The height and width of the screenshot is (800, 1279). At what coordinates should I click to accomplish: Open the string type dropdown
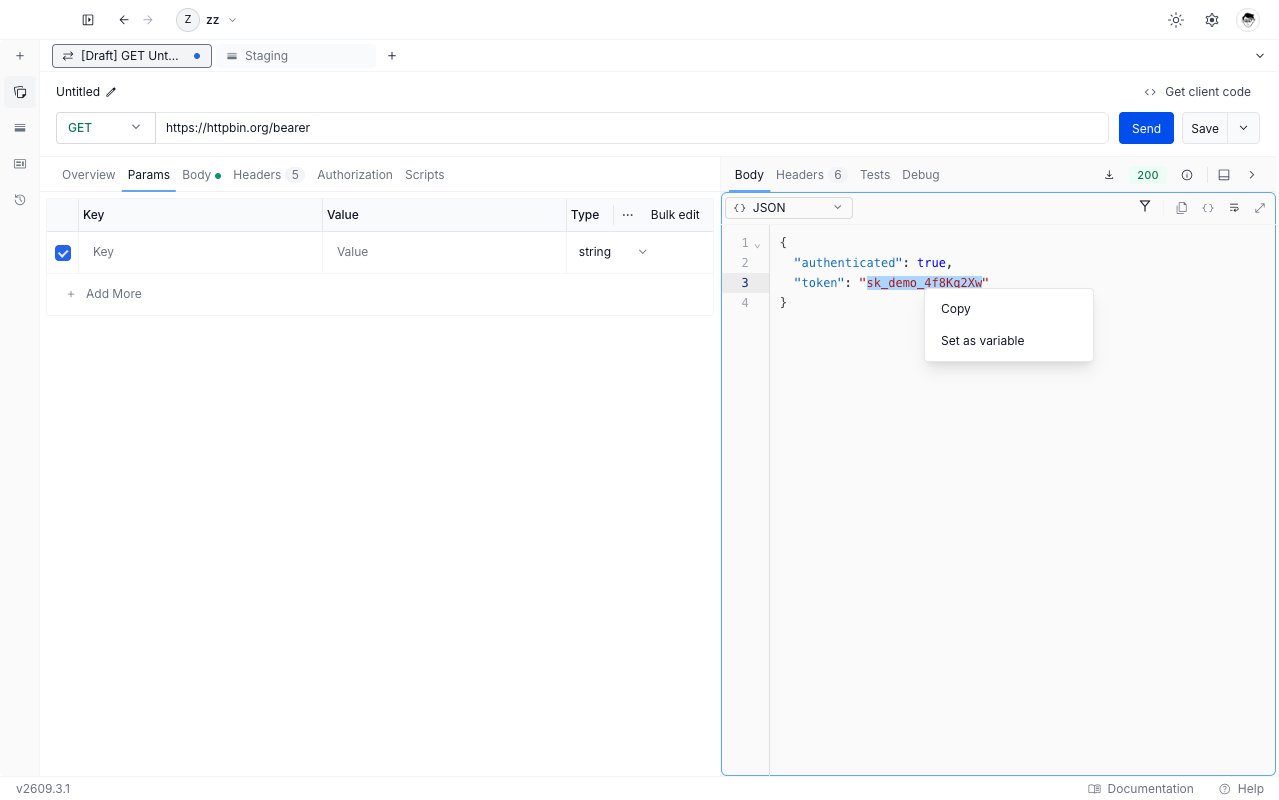[612, 252]
